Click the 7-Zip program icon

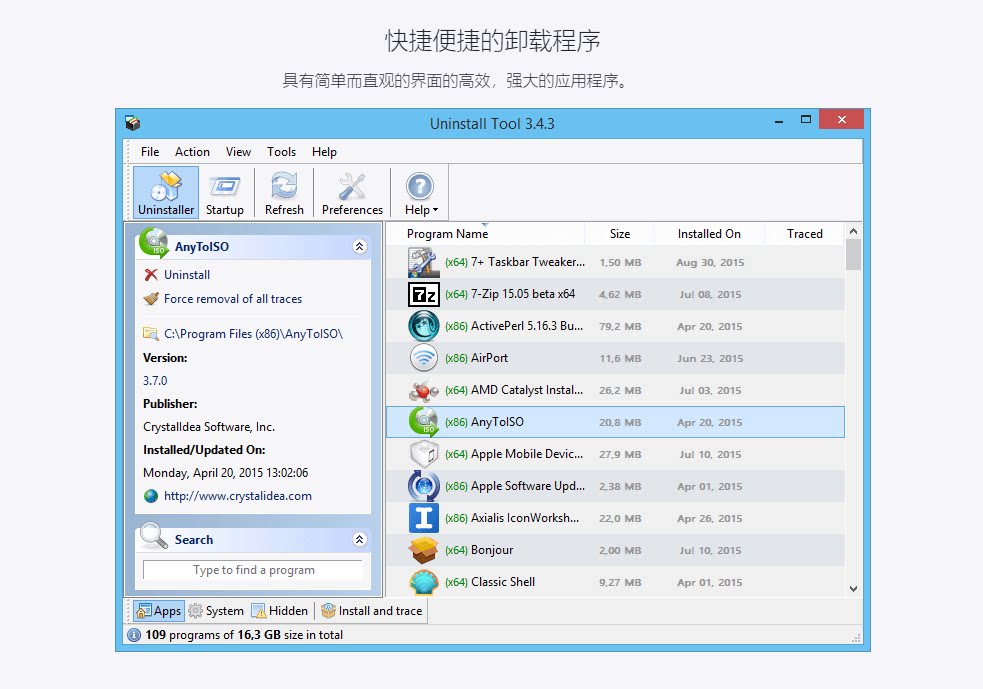tap(423, 294)
